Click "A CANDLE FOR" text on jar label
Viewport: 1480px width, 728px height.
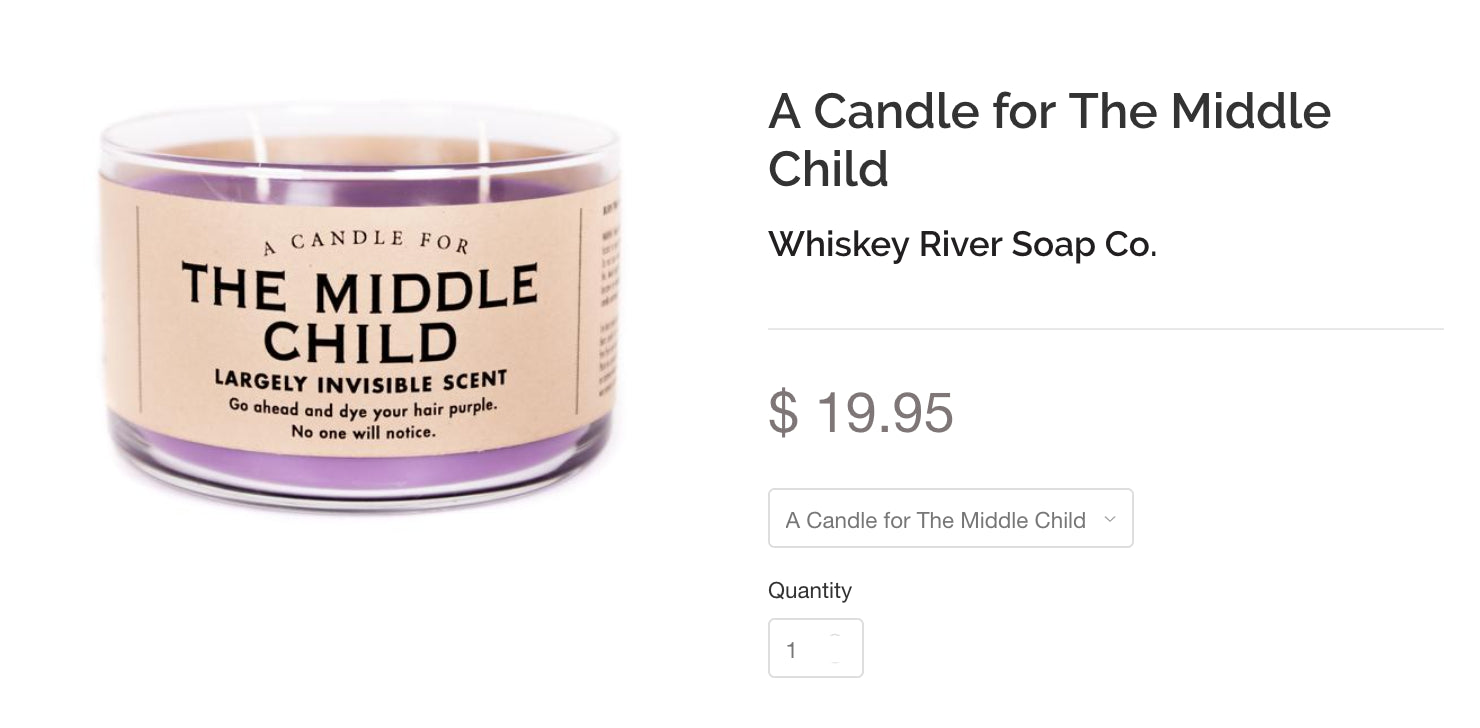coord(365,241)
